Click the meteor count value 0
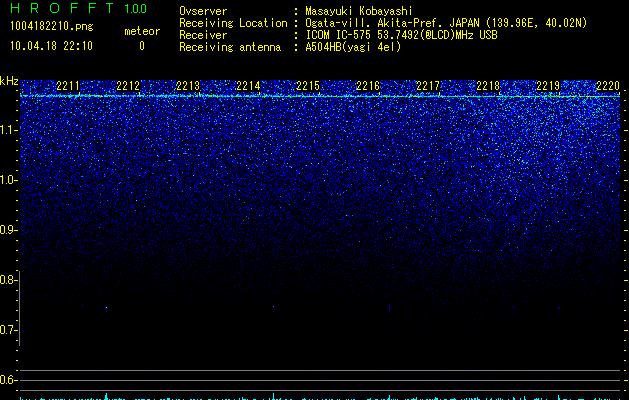The width and height of the screenshot is (629, 400). pos(142,46)
